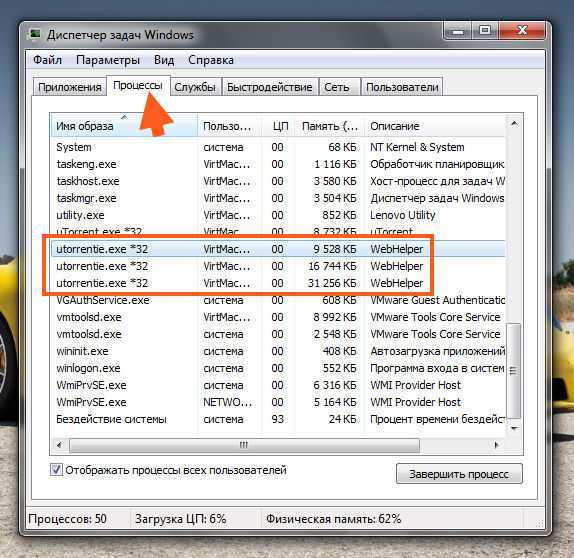Screen dimensions: 574x558
Task: Close the Диспетчер задач window
Action: click(522, 31)
